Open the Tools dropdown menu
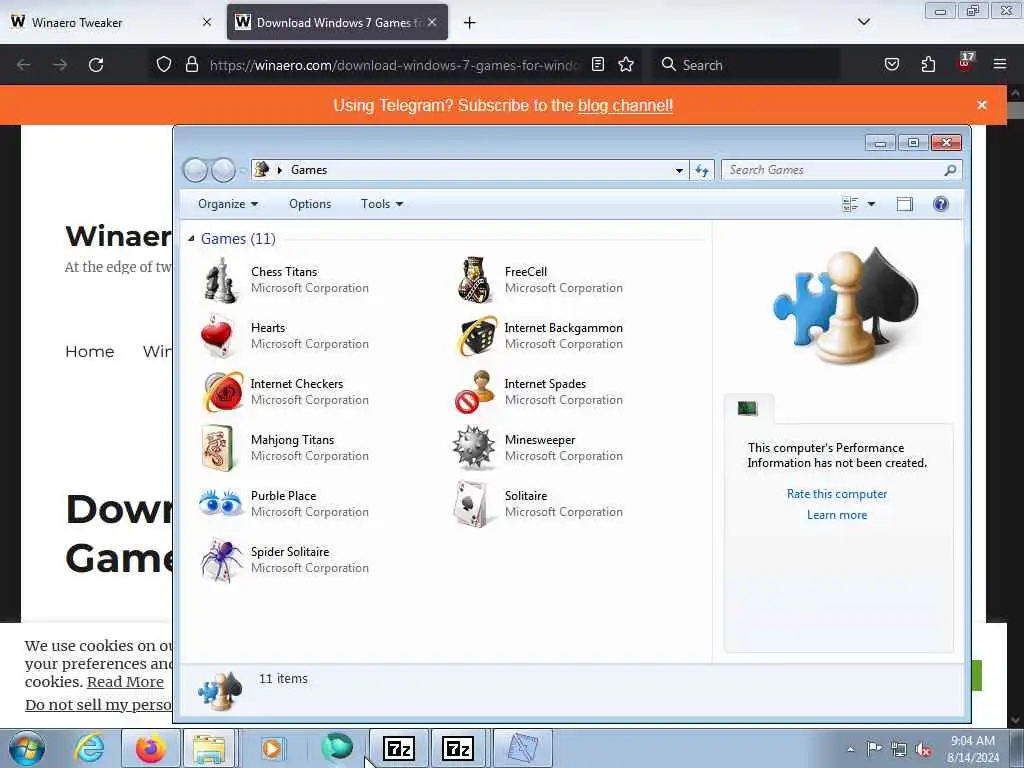 tap(382, 204)
